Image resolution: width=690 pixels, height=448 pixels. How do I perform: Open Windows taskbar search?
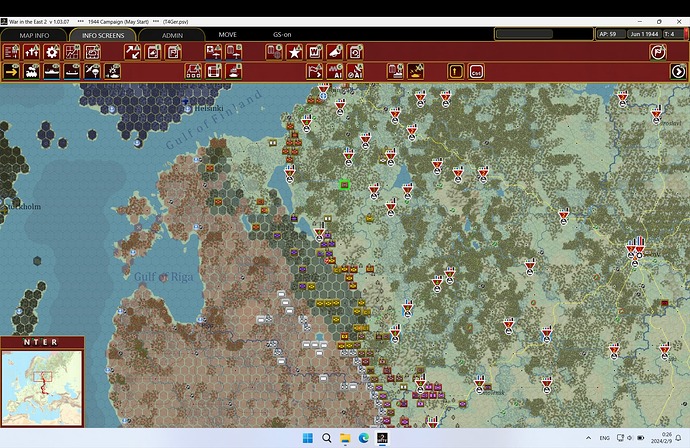pos(327,438)
